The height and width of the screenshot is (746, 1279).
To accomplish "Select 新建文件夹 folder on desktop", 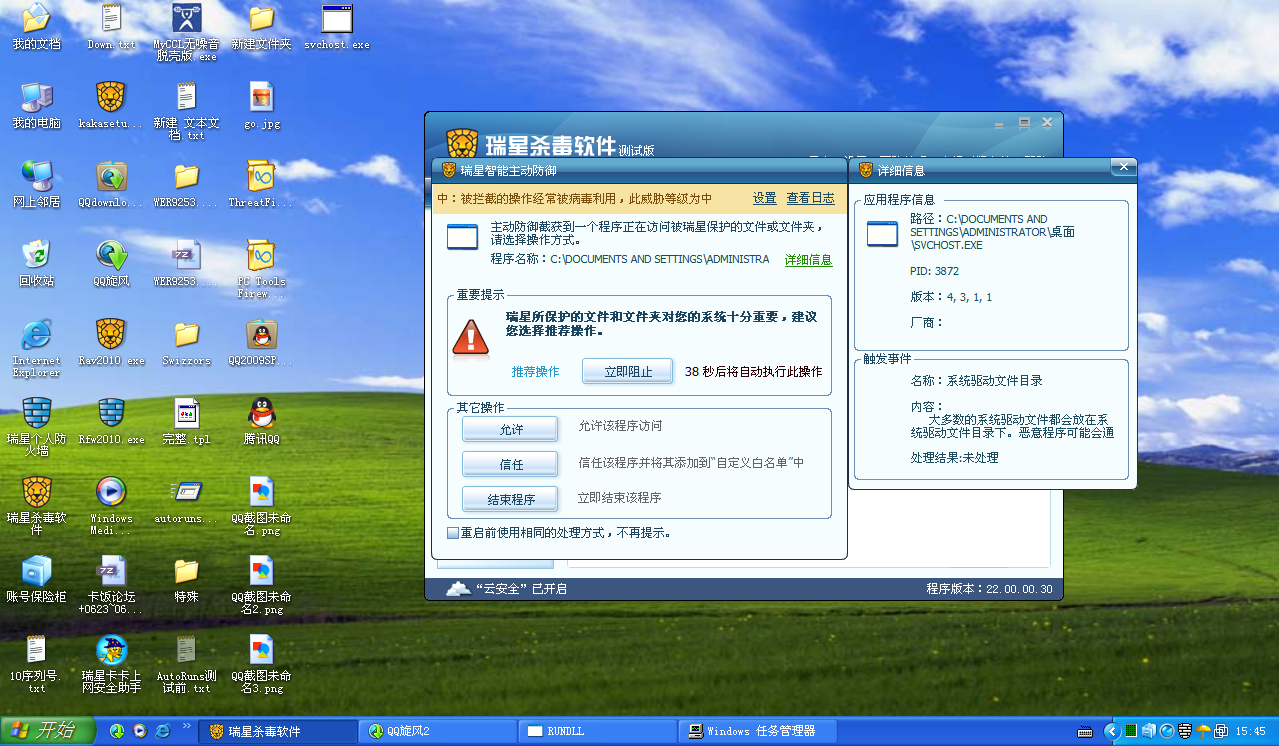I will [x=261, y=28].
